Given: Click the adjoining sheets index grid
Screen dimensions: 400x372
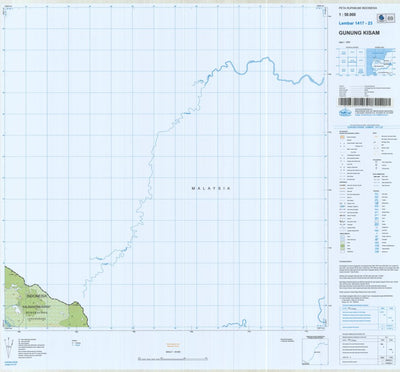Looking at the screenshot, I should [x=352, y=62].
